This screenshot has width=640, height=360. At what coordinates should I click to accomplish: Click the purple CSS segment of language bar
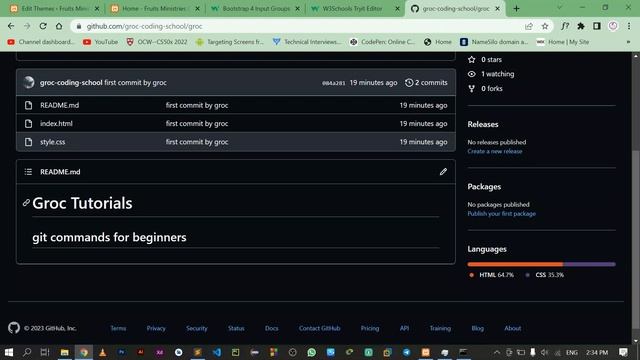pyautogui.click(x=589, y=264)
